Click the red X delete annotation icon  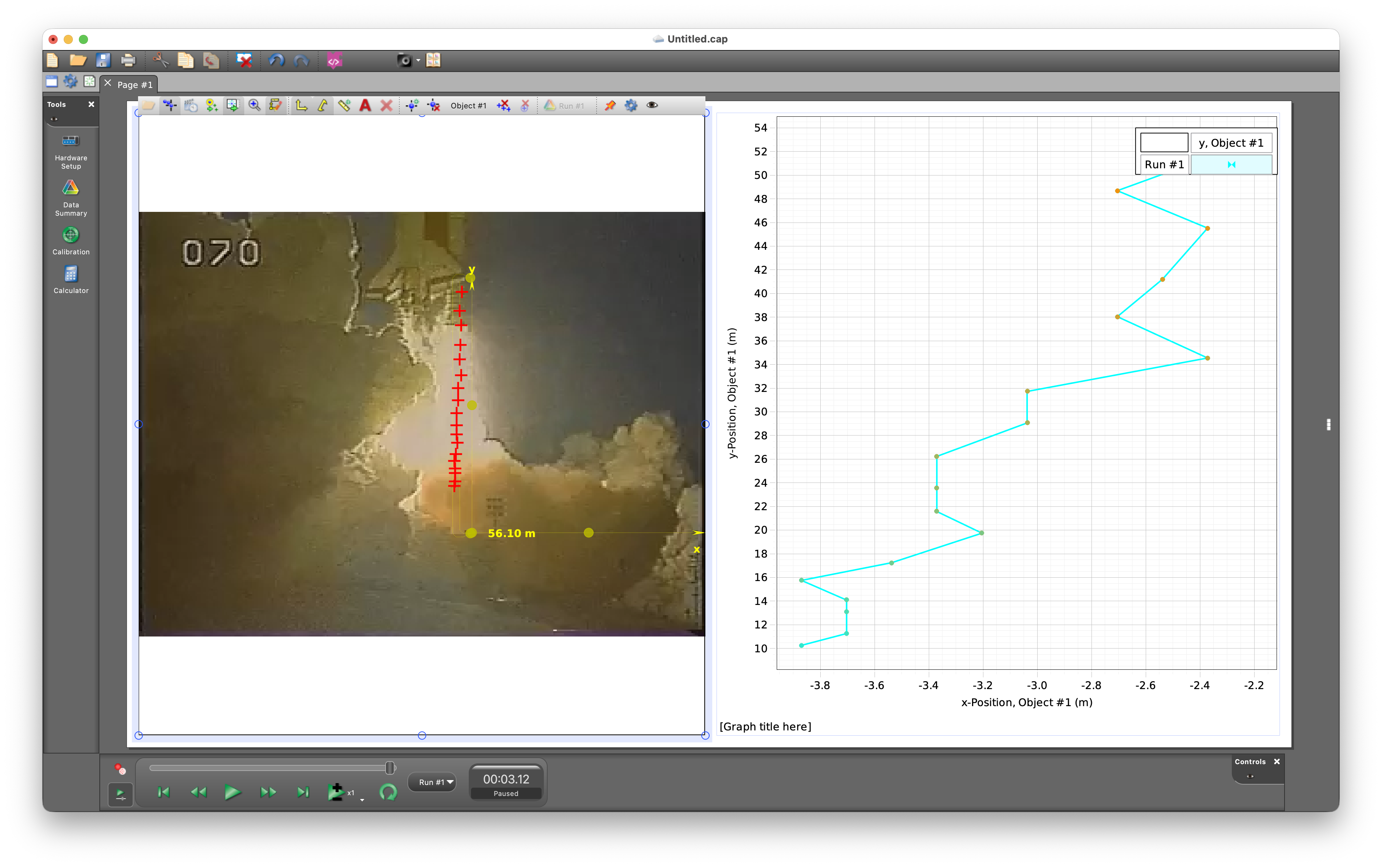tap(386, 105)
